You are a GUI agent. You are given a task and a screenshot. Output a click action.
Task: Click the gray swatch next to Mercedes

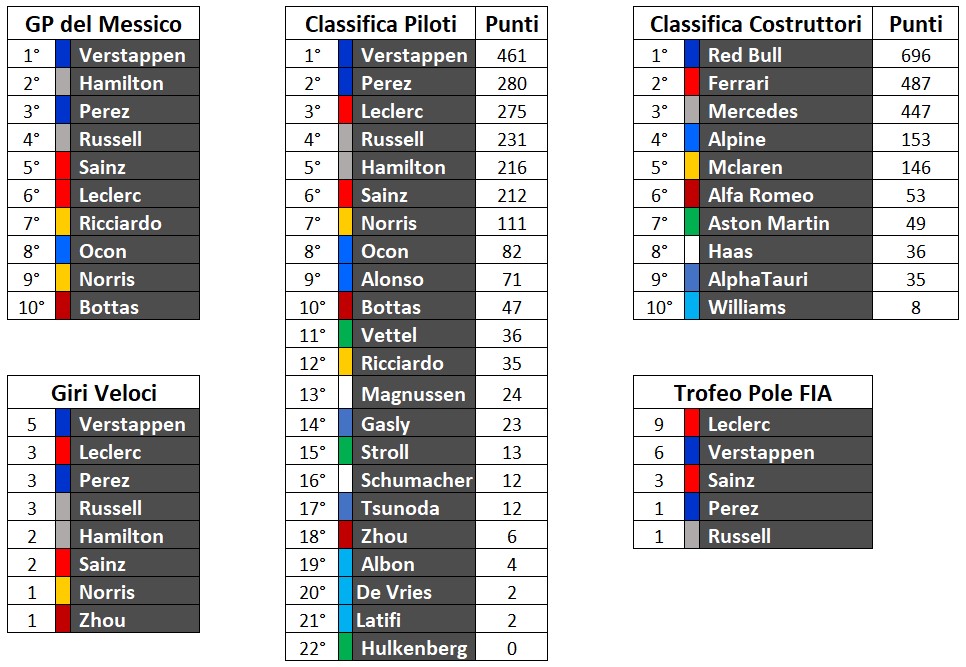coord(691,111)
